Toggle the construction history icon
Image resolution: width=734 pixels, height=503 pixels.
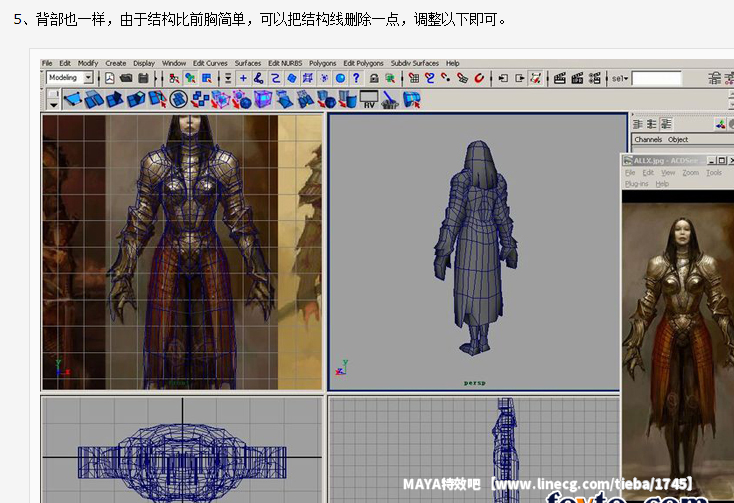click(536, 78)
